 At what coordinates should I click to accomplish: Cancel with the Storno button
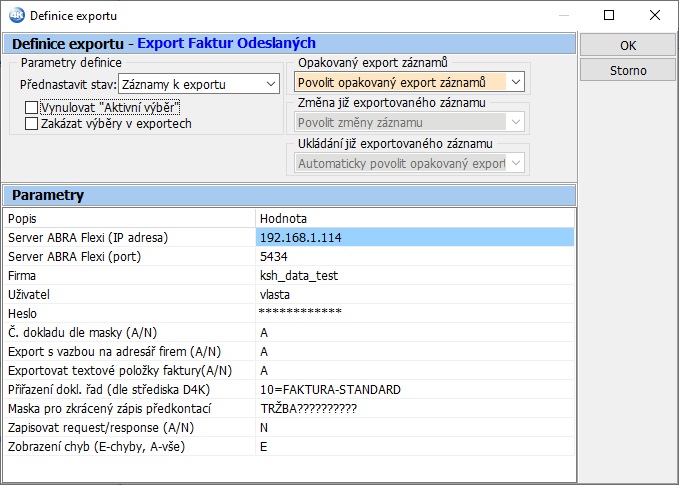[627, 70]
